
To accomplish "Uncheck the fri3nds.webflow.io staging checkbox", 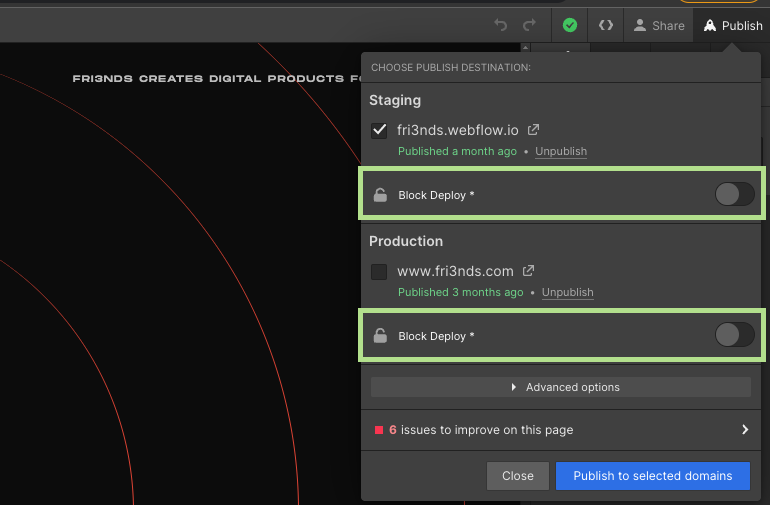I will click(379, 130).
